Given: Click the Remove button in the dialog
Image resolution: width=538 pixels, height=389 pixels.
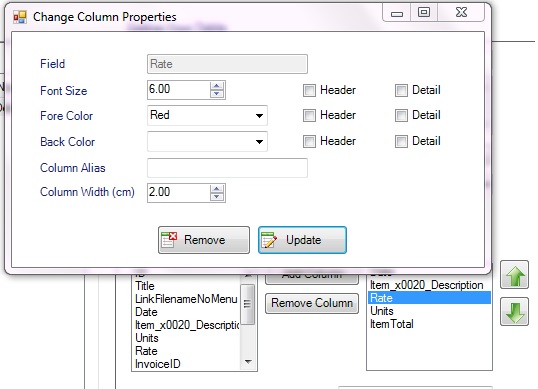Looking at the screenshot, I should 204,240.
